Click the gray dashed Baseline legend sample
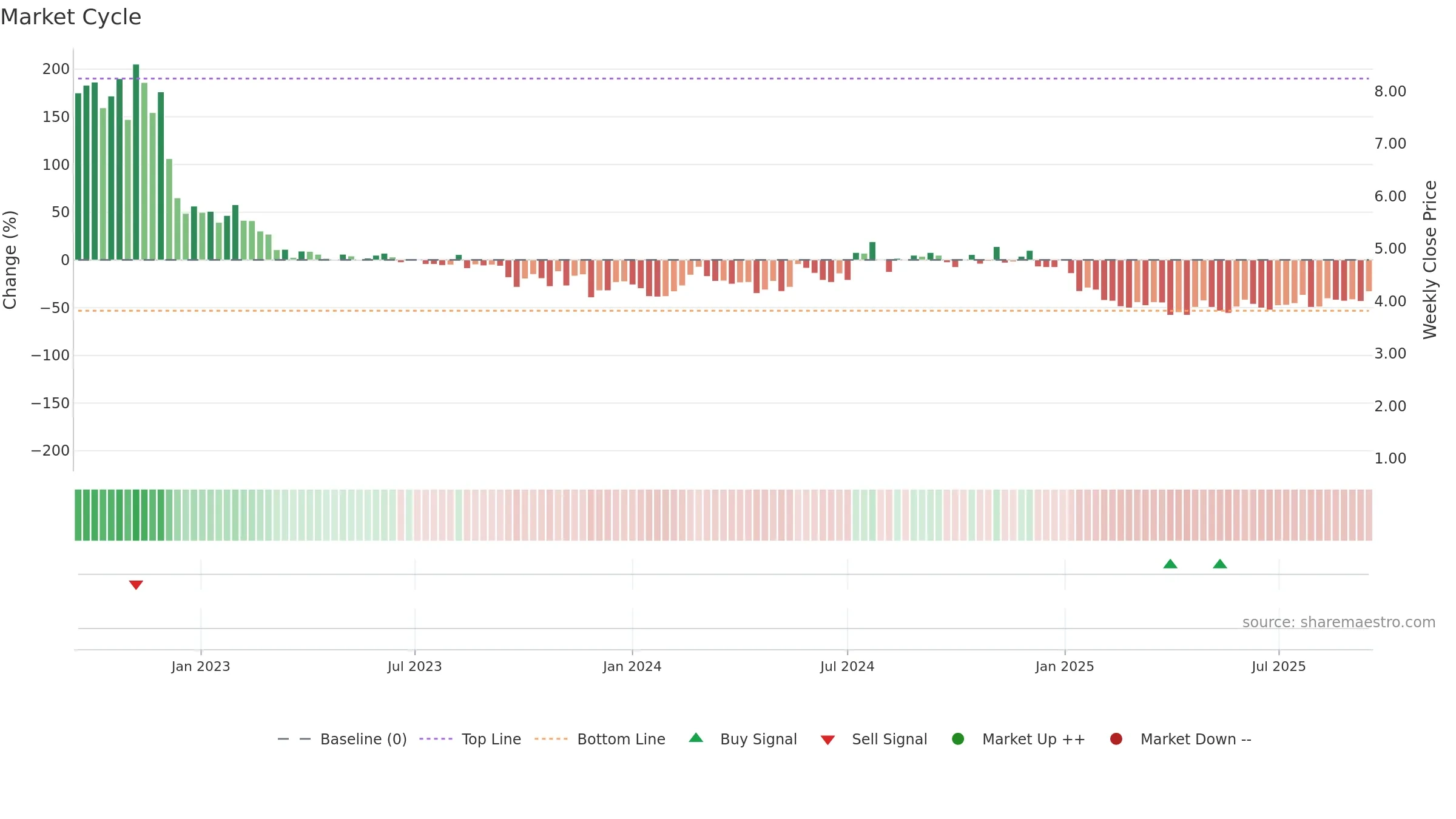This screenshot has height=819, width=1456. click(x=294, y=739)
